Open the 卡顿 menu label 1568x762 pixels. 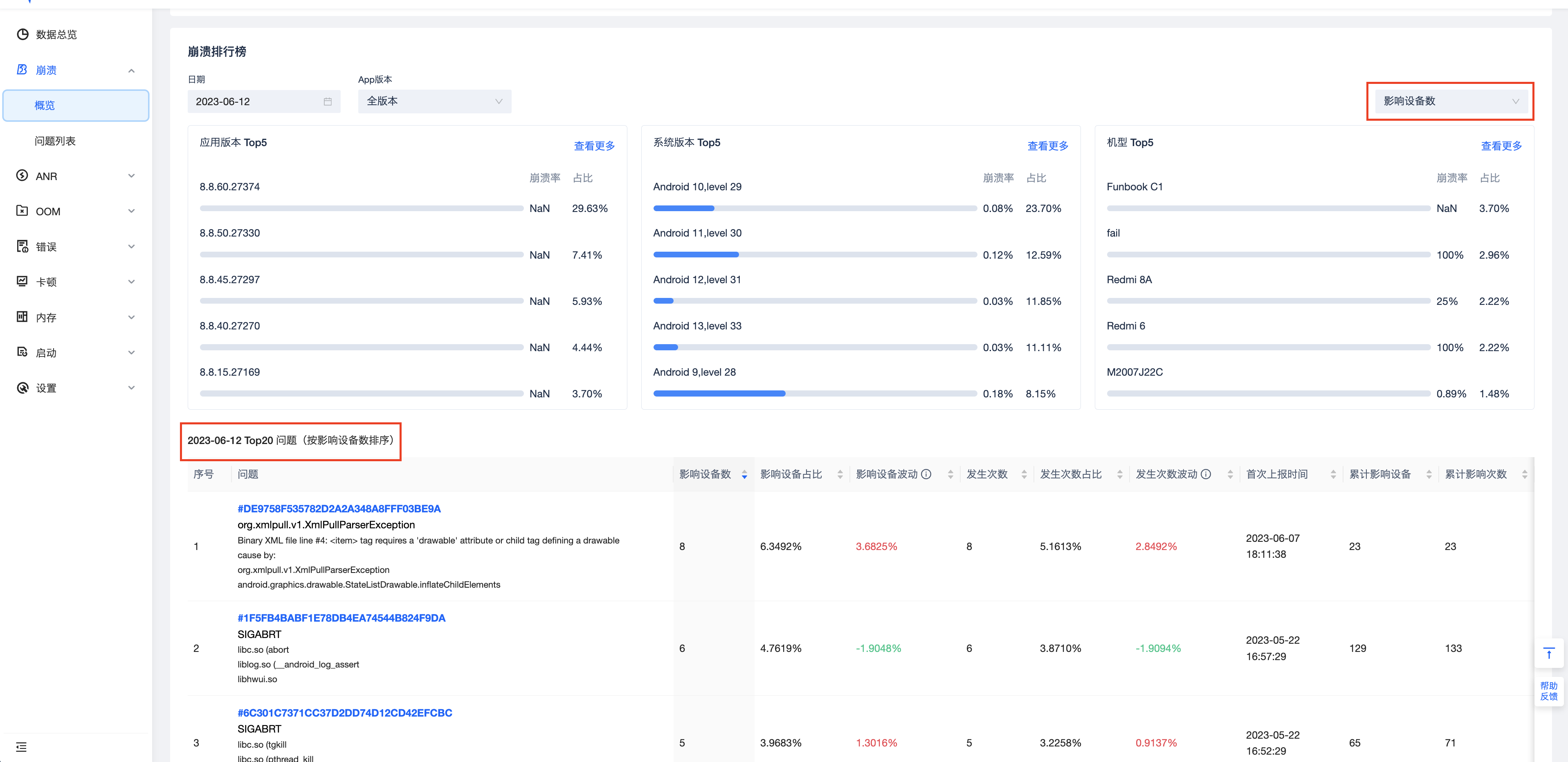point(46,282)
